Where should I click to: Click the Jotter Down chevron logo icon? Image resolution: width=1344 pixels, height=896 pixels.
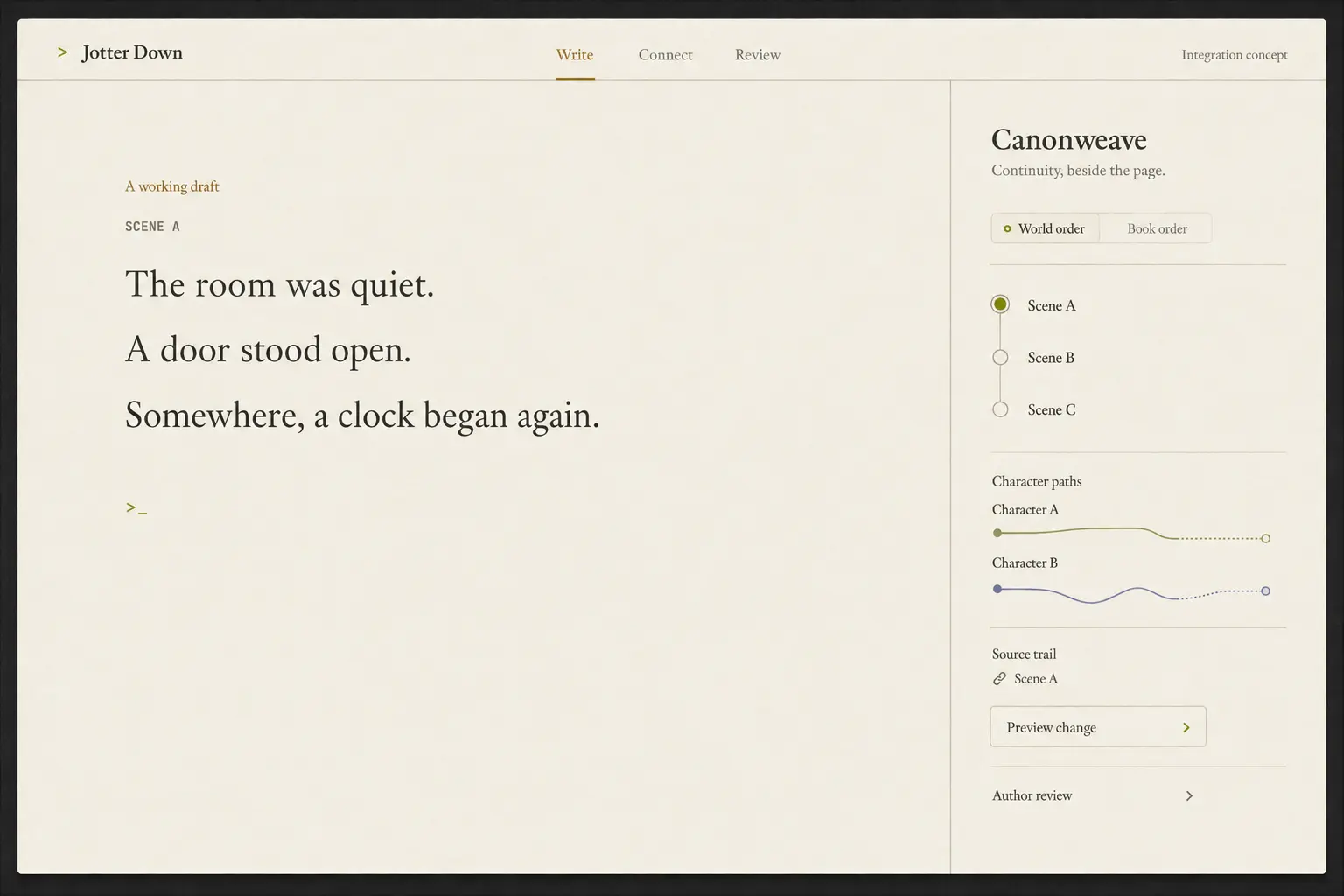[x=62, y=52]
